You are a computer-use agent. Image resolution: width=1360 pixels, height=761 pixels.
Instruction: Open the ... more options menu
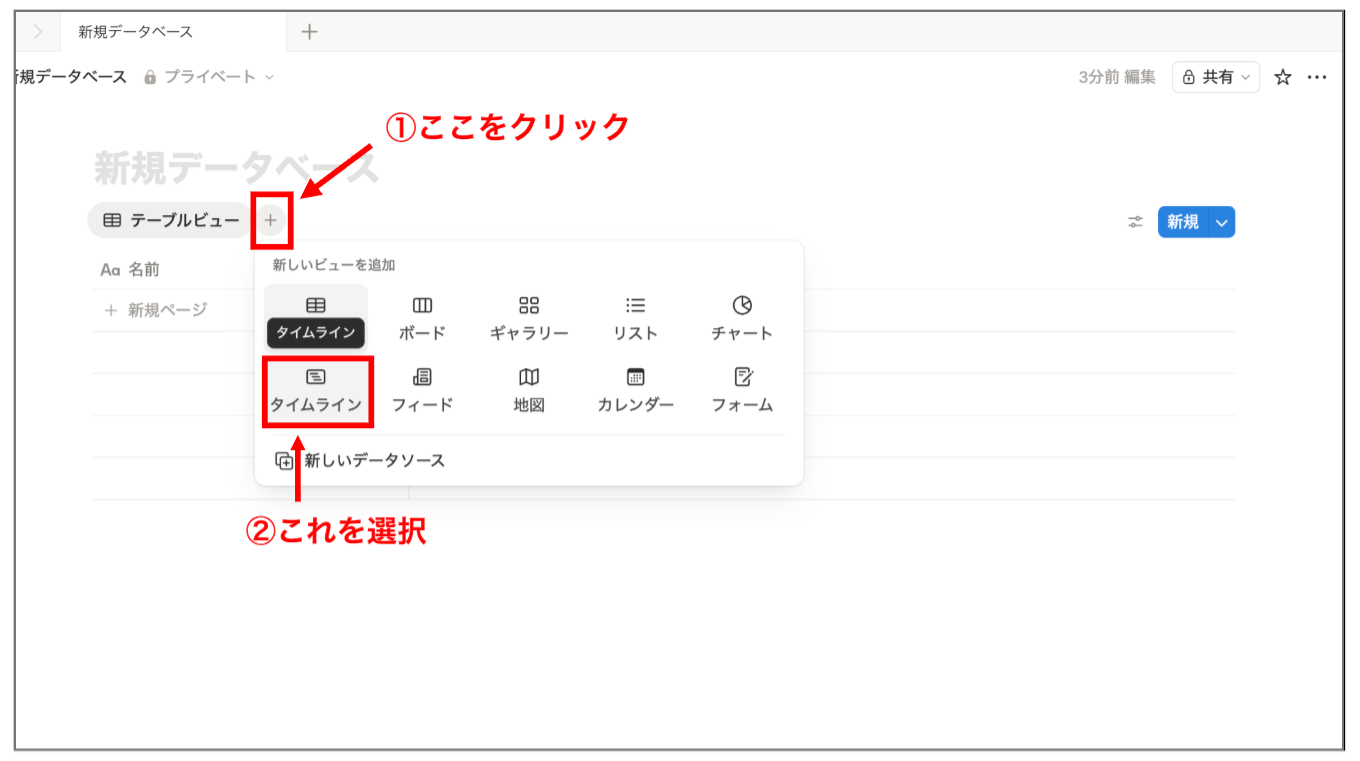click(x=1318, y=76)
